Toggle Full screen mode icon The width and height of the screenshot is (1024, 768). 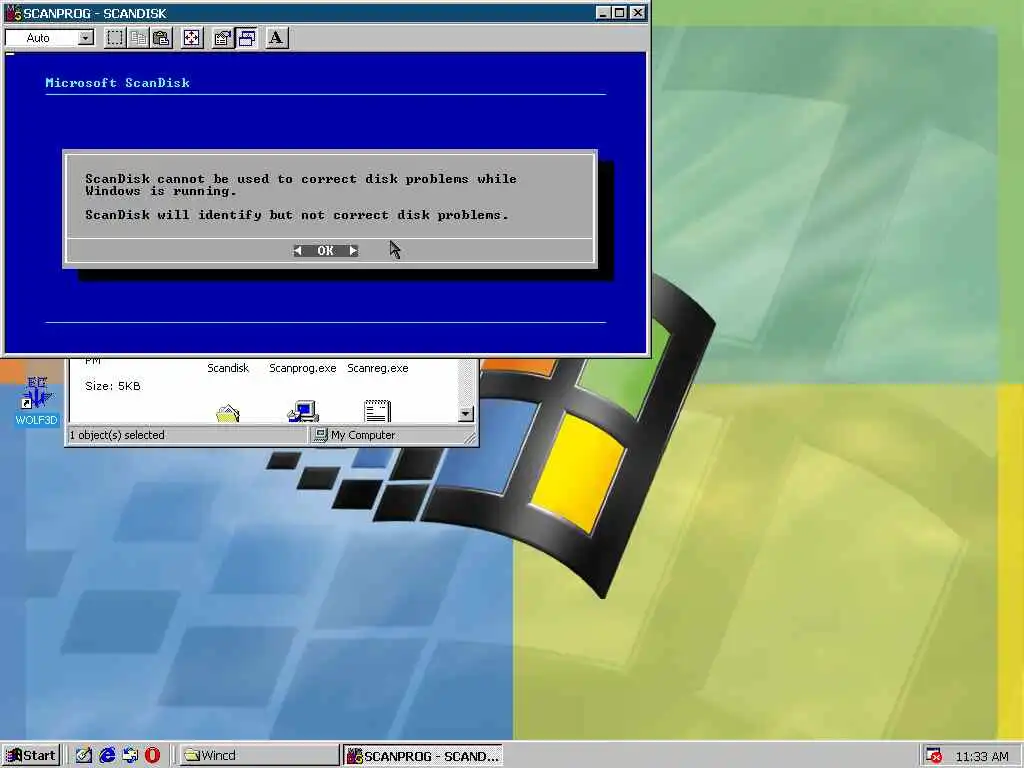pyautogui.click(x=191, y=38)
